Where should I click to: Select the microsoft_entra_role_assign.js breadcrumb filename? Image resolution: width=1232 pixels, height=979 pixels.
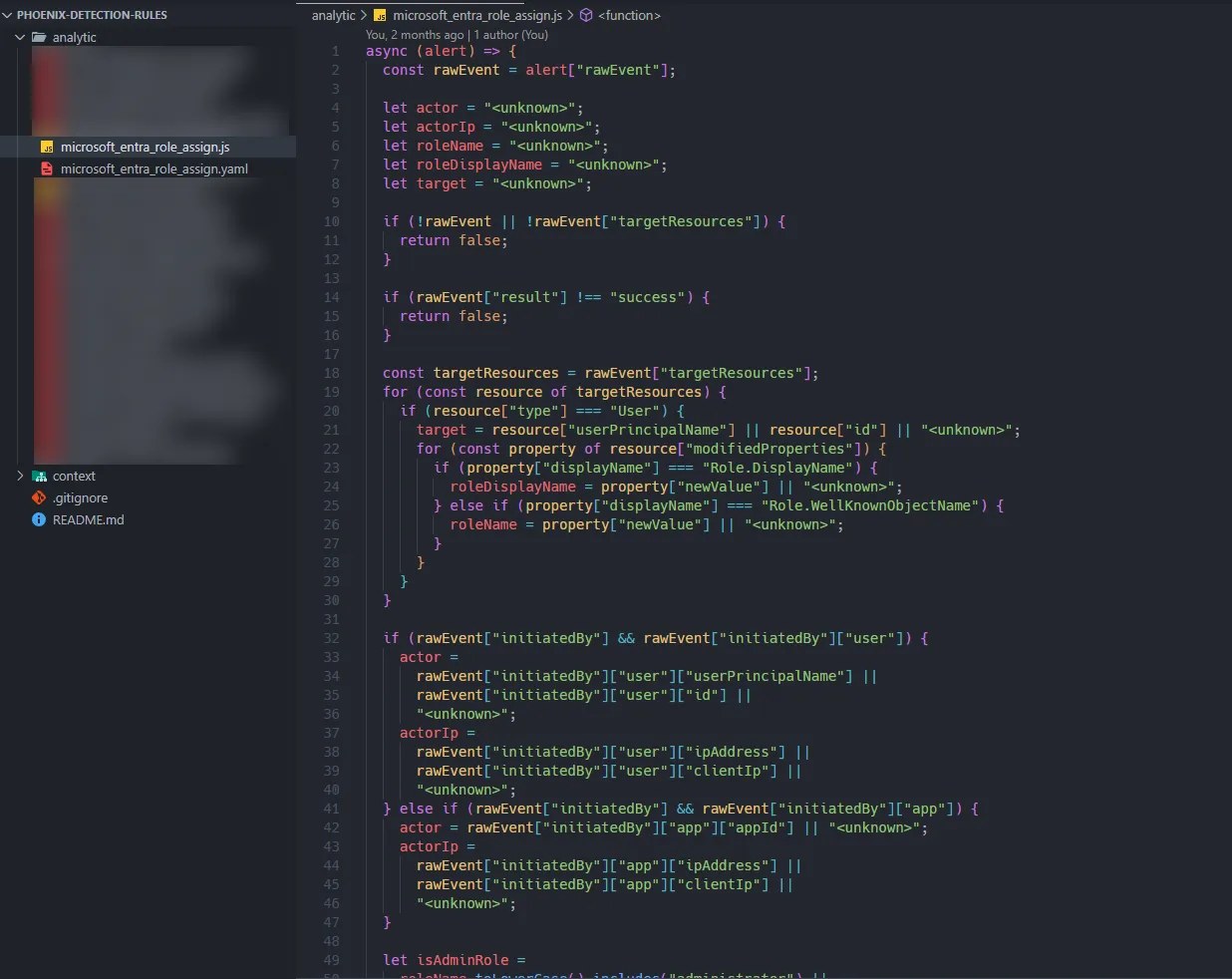click(x=477, y=16)
